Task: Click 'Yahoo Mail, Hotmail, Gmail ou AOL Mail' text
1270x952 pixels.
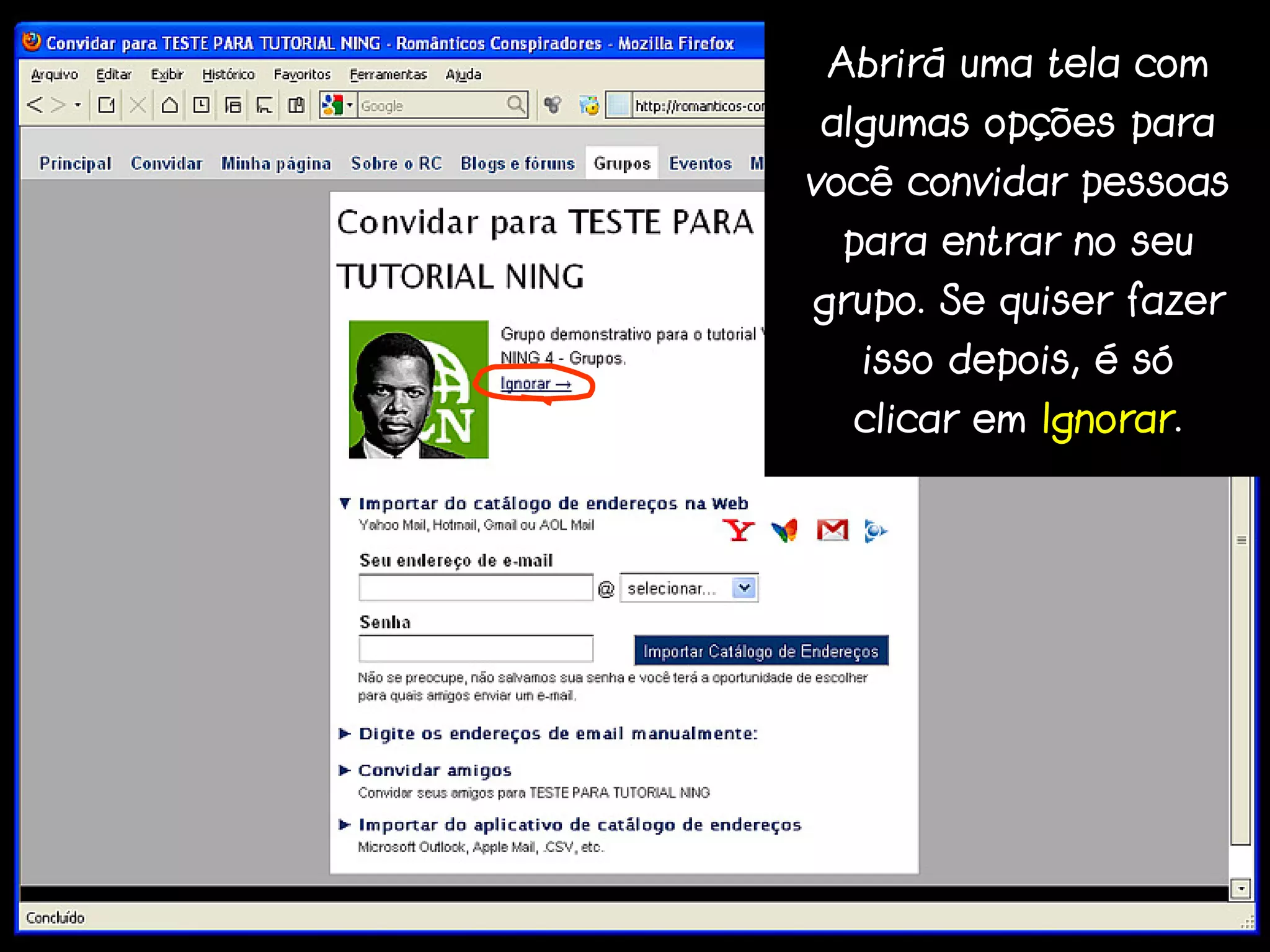Action: tap(476, 525)
